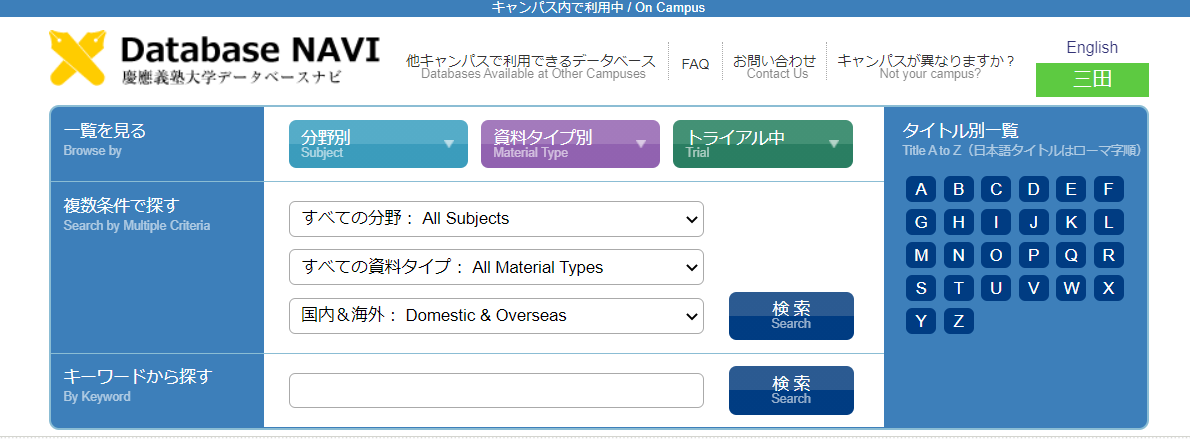Select letter I in title list
Screen dimensions: 1190x439
pyautogui.click(x=996, y=223)
